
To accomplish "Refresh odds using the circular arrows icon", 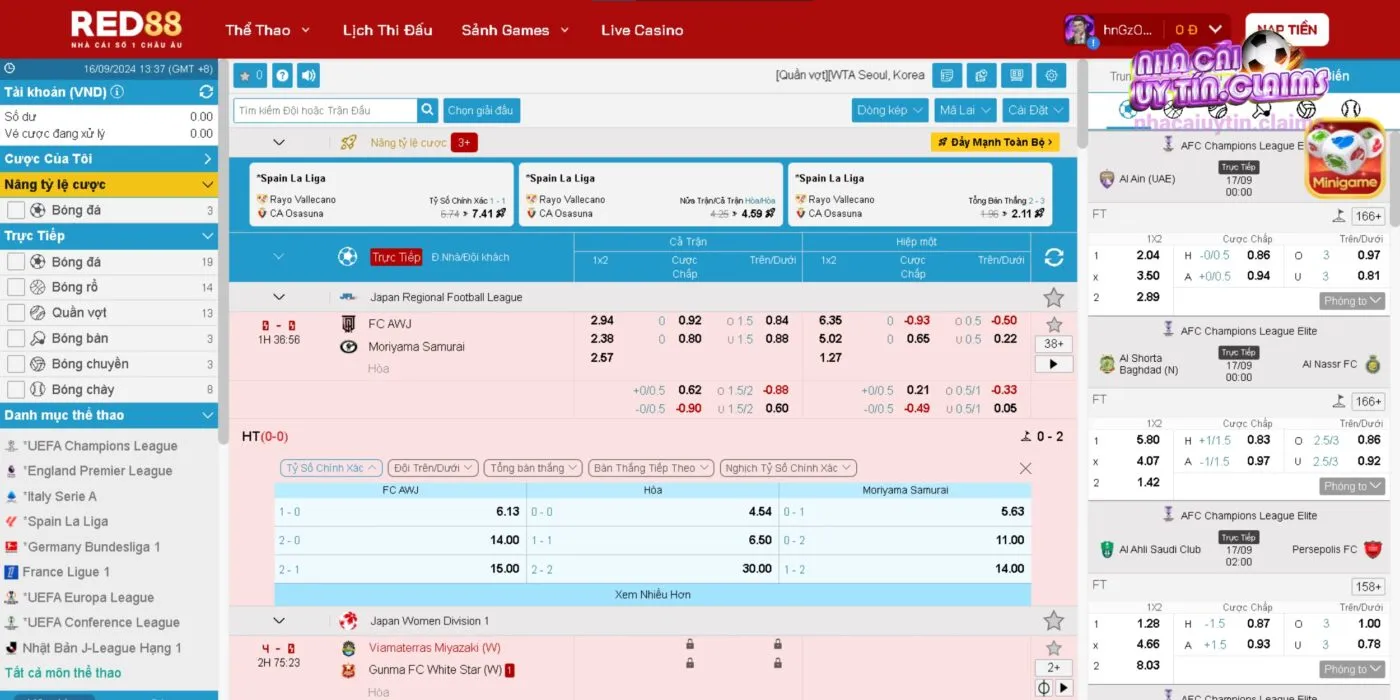I will (x=1053, y=257).
